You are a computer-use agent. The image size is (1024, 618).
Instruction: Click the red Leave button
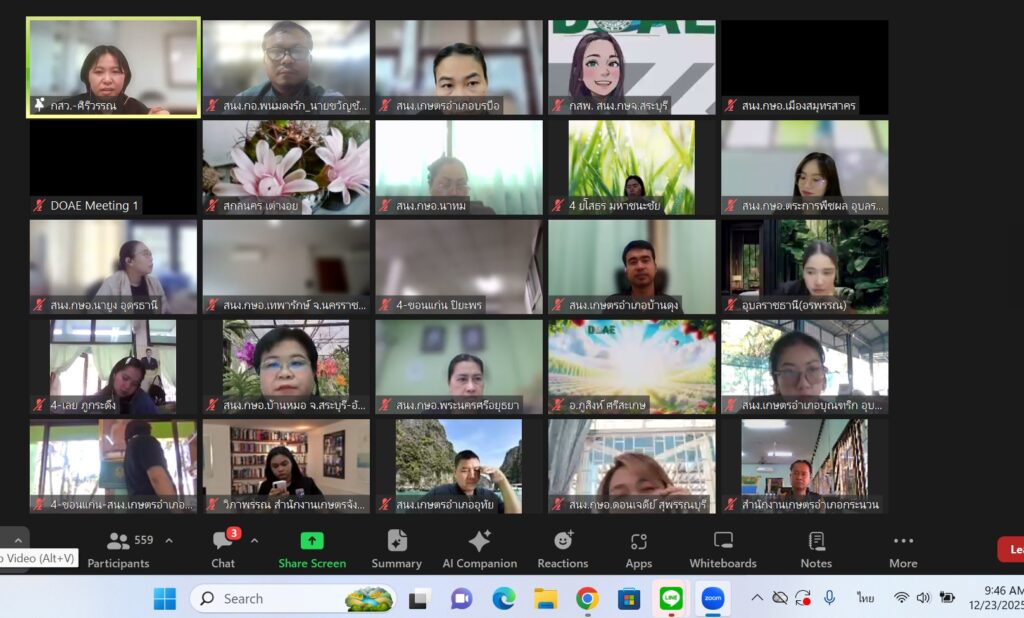coord(1011,549)
